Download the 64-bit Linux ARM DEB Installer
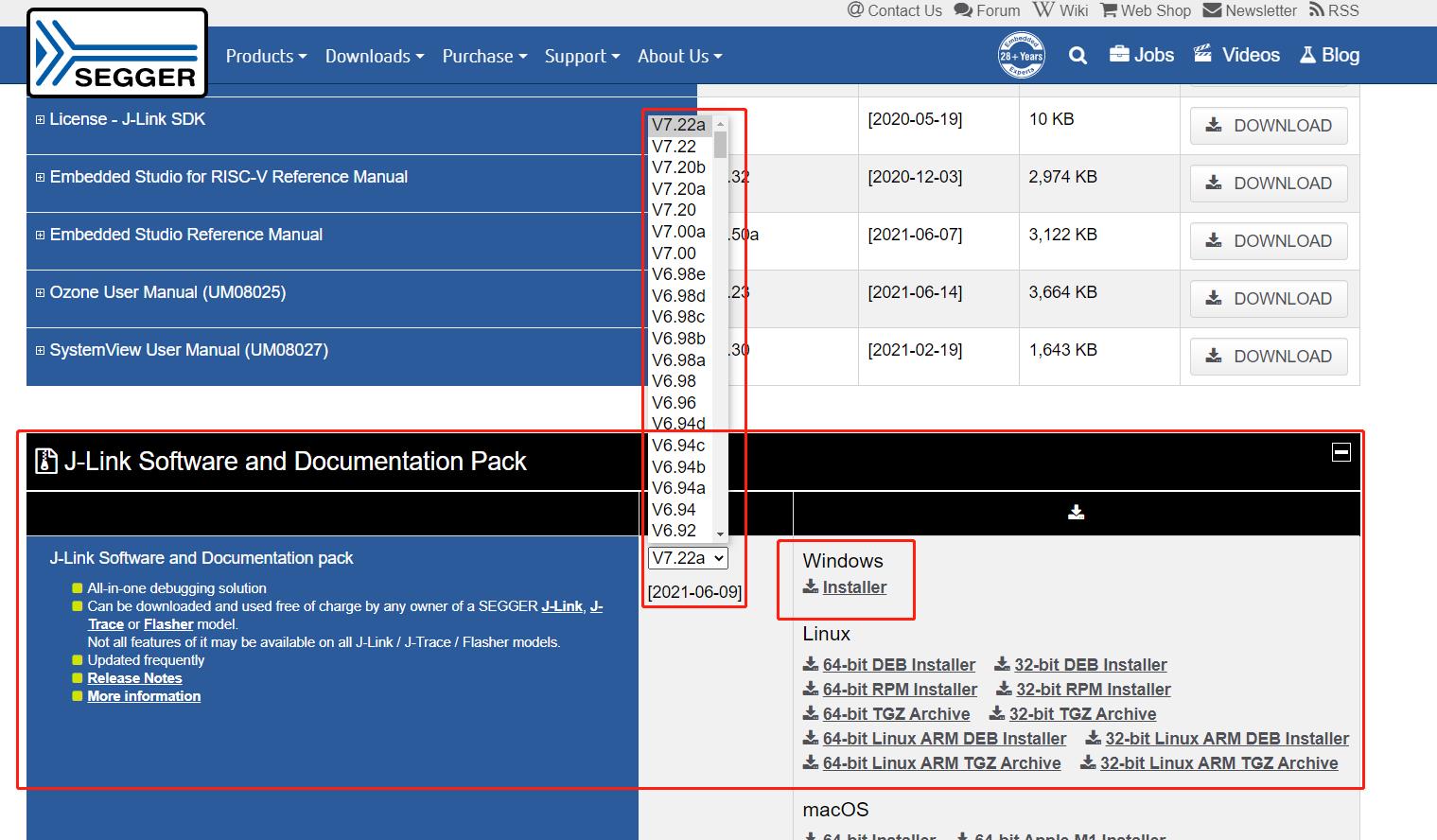The image size is (1437, 840). [935, 739]
